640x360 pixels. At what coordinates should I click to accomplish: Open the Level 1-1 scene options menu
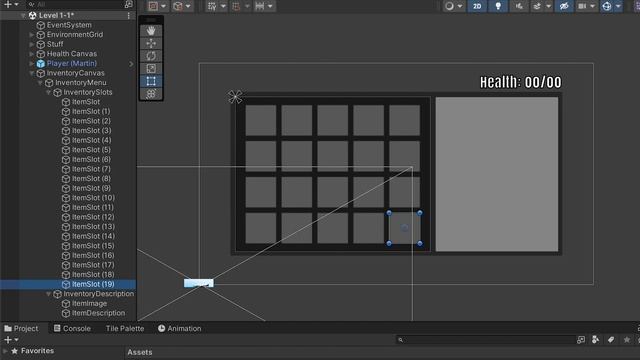coord(129,16)
